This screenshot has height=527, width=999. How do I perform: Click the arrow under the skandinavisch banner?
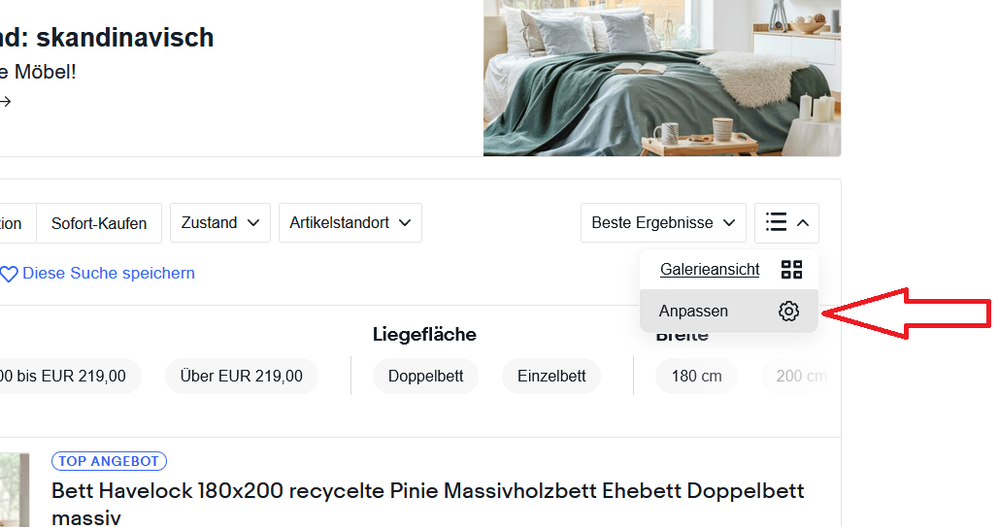[x=5, y=101]
